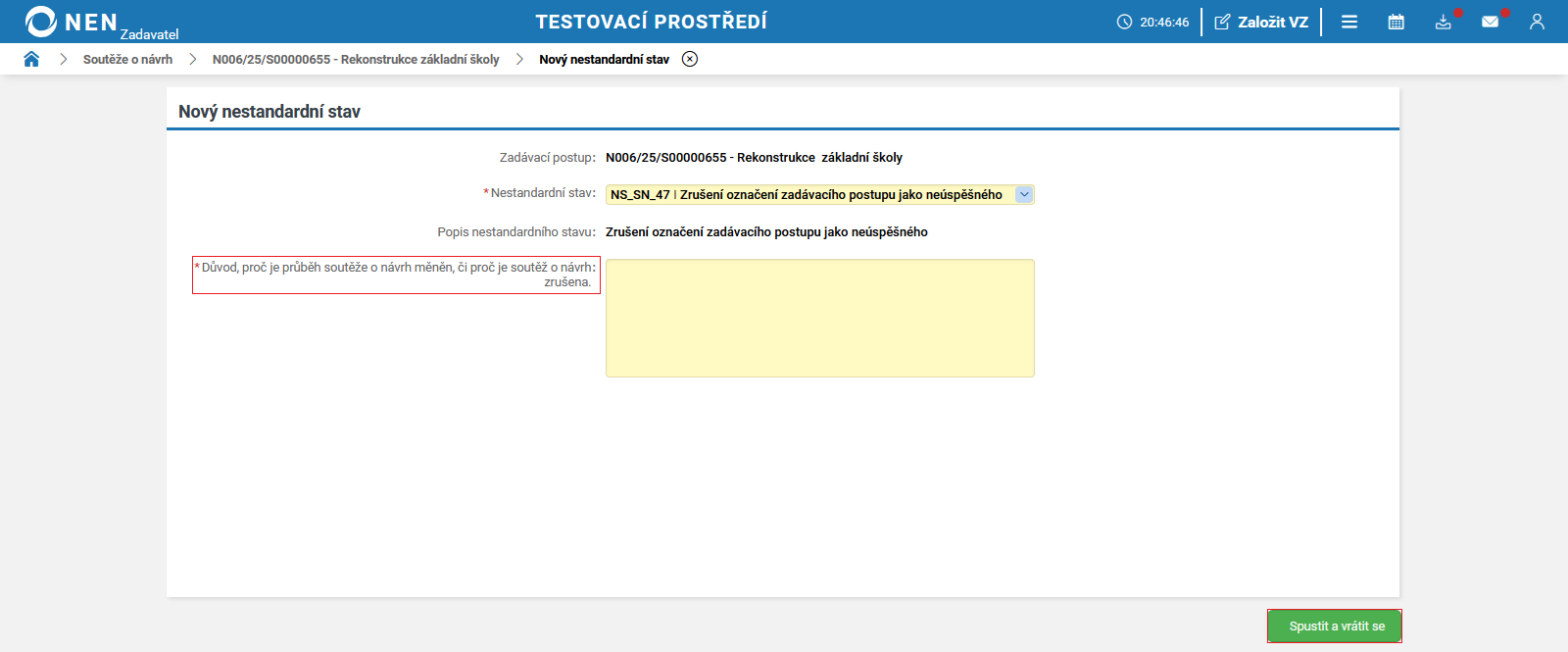Open the calendar icon in header

click(x=1396, y=22)
